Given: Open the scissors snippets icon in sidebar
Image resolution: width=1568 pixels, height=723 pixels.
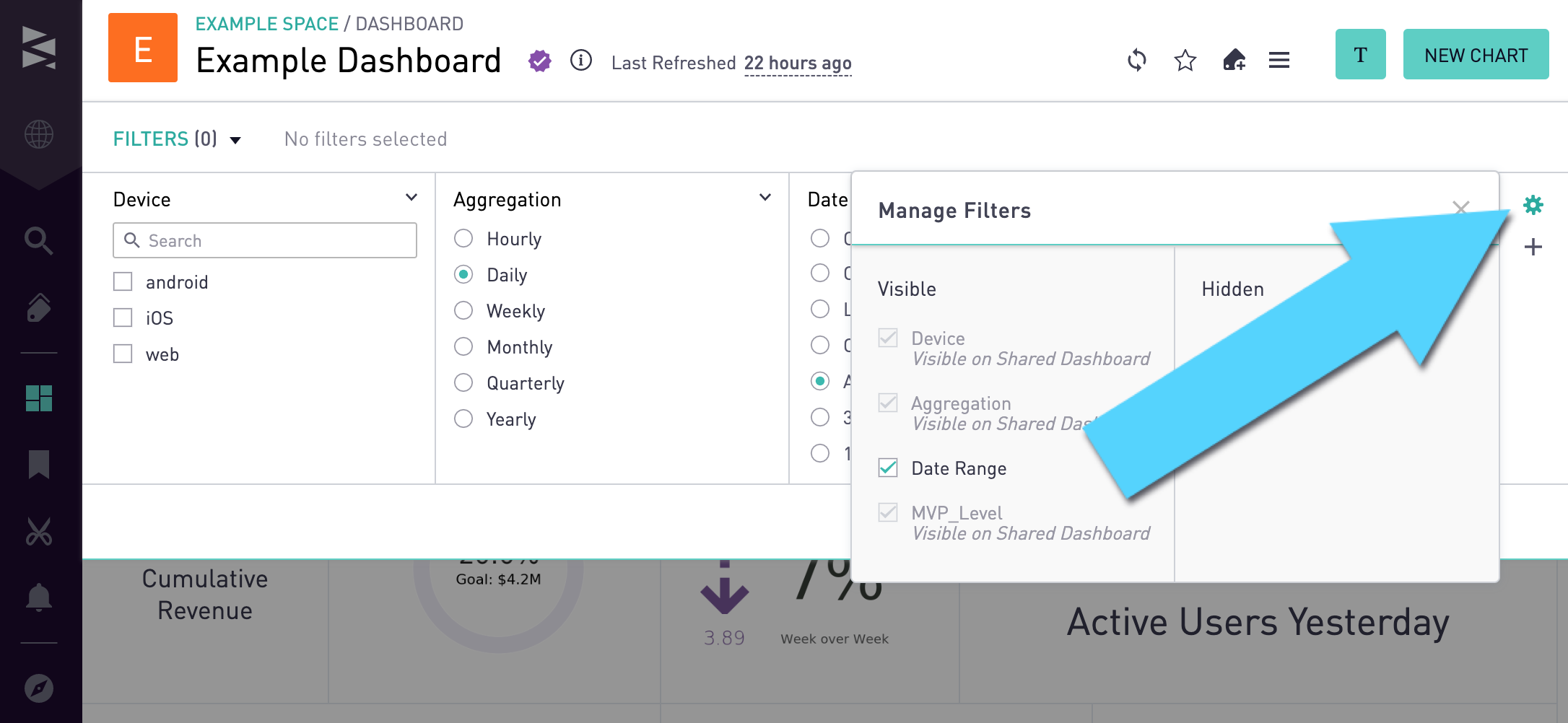Looking at the screenshot, I should (x=39, y=533).
